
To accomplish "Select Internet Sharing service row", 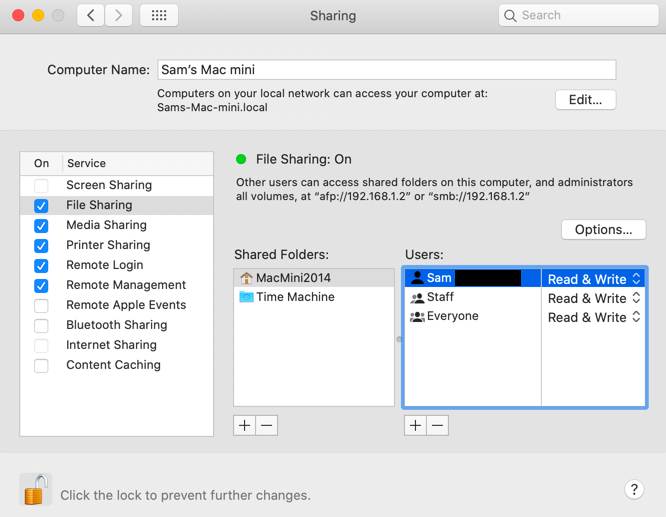I will pyautogui.click(x=116, y=345).
